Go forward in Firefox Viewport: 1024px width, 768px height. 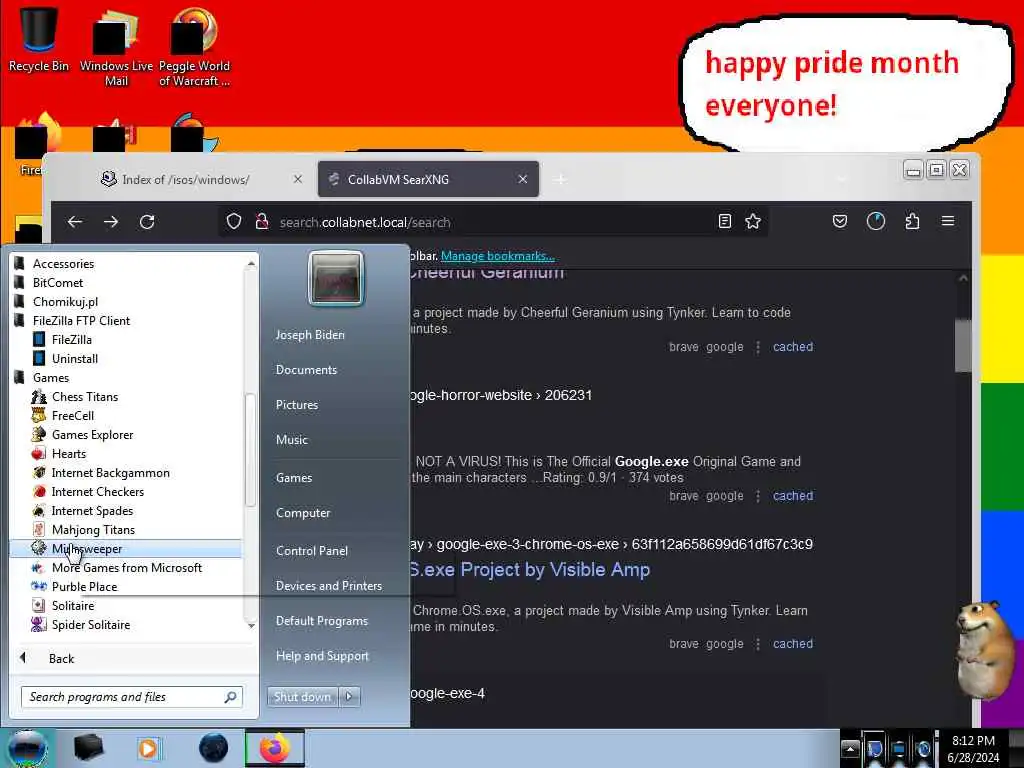pyautogui.click(x=111, y=222)
